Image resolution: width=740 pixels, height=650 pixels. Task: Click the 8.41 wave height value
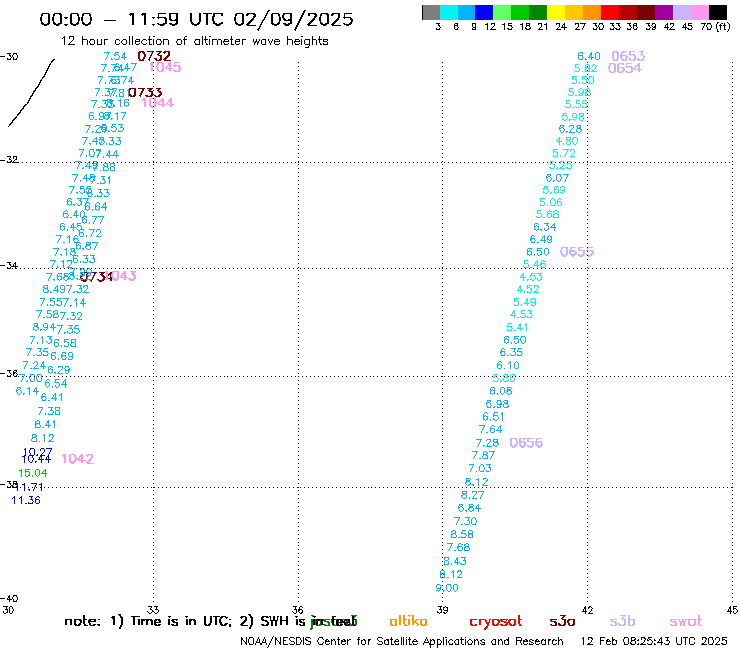point(46,424)
